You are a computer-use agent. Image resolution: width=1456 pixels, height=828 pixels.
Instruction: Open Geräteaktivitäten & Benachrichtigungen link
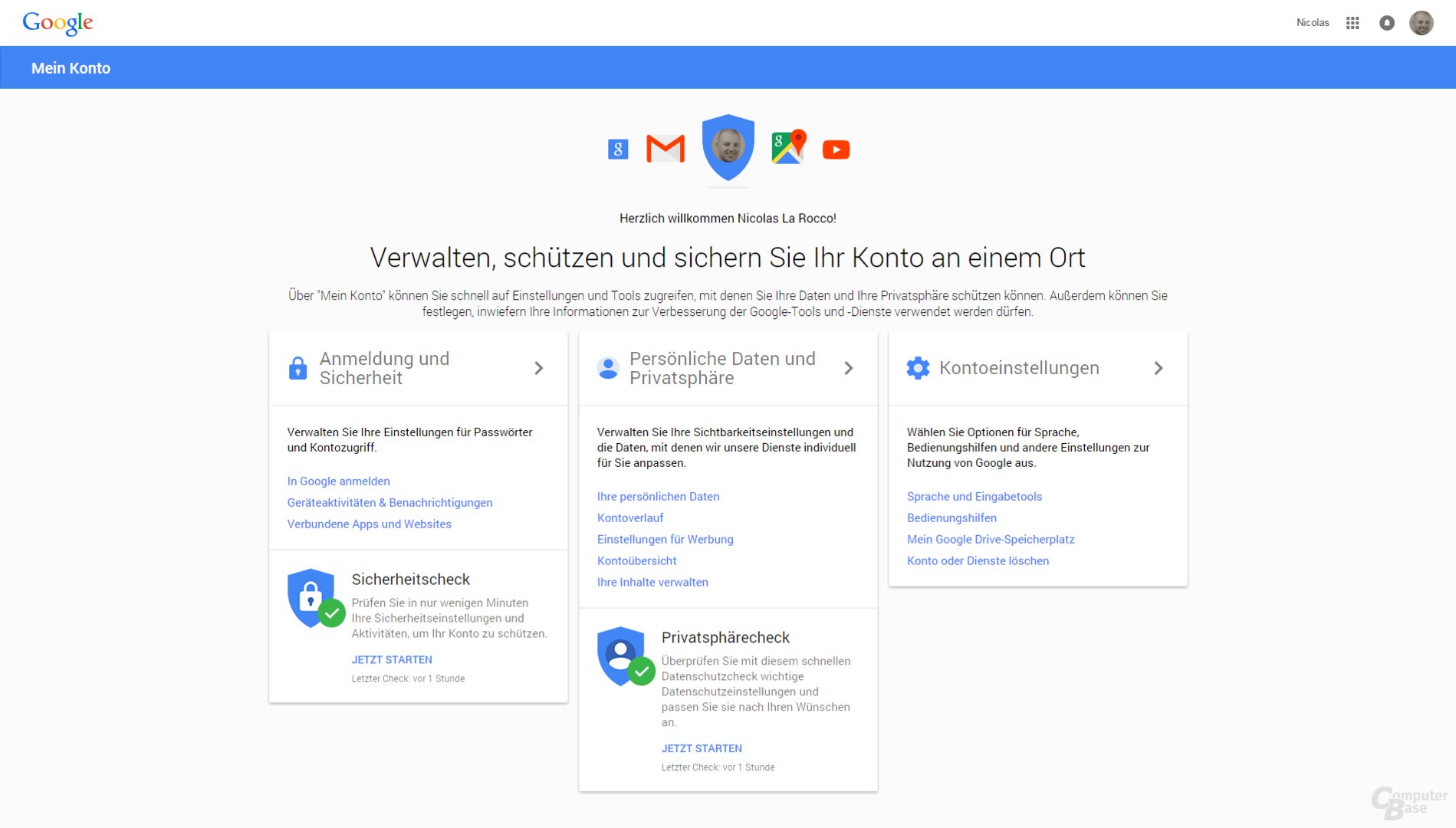coord(389,503)
